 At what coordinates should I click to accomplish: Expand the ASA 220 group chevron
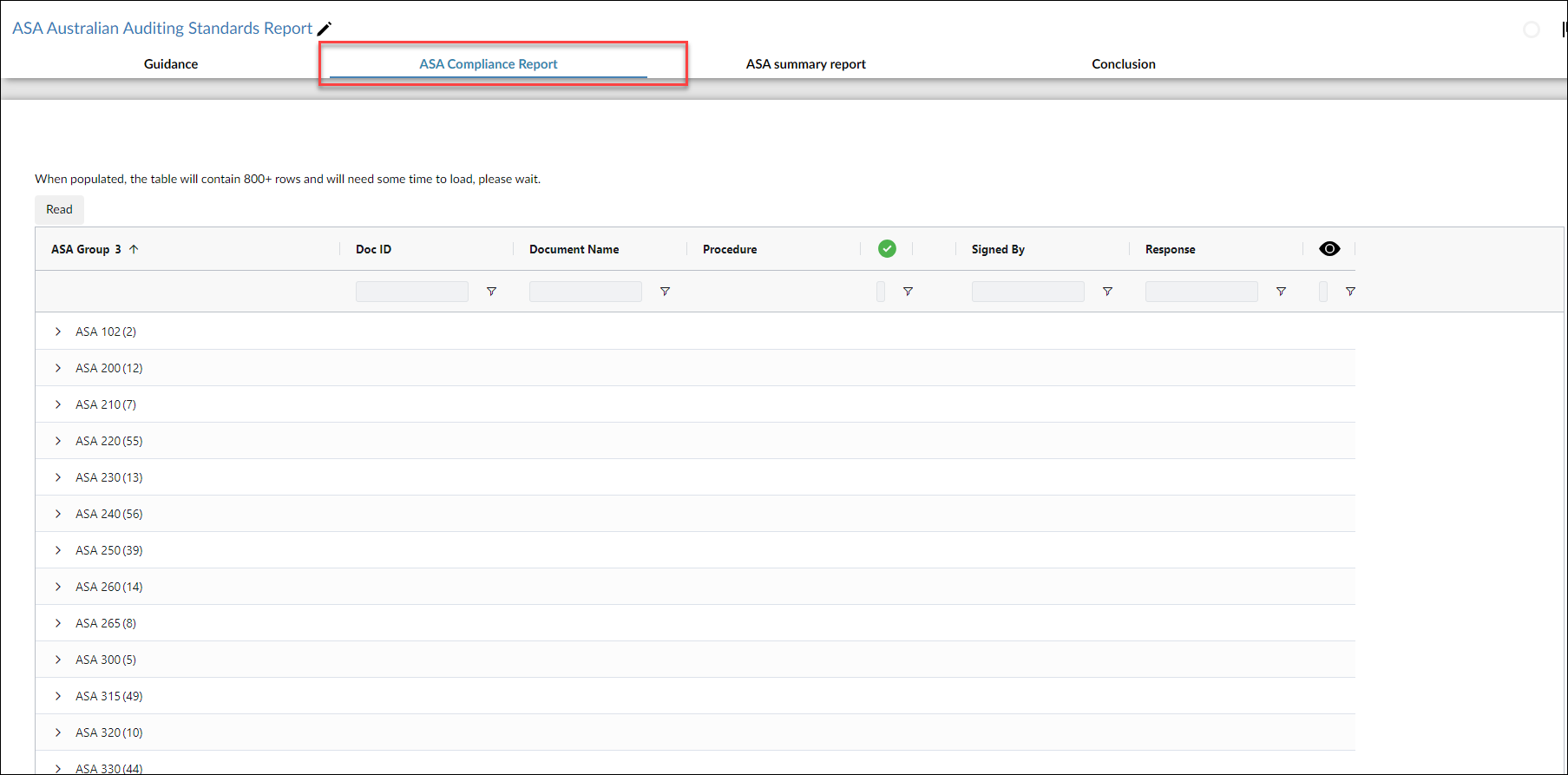click(x=58, y=441)
